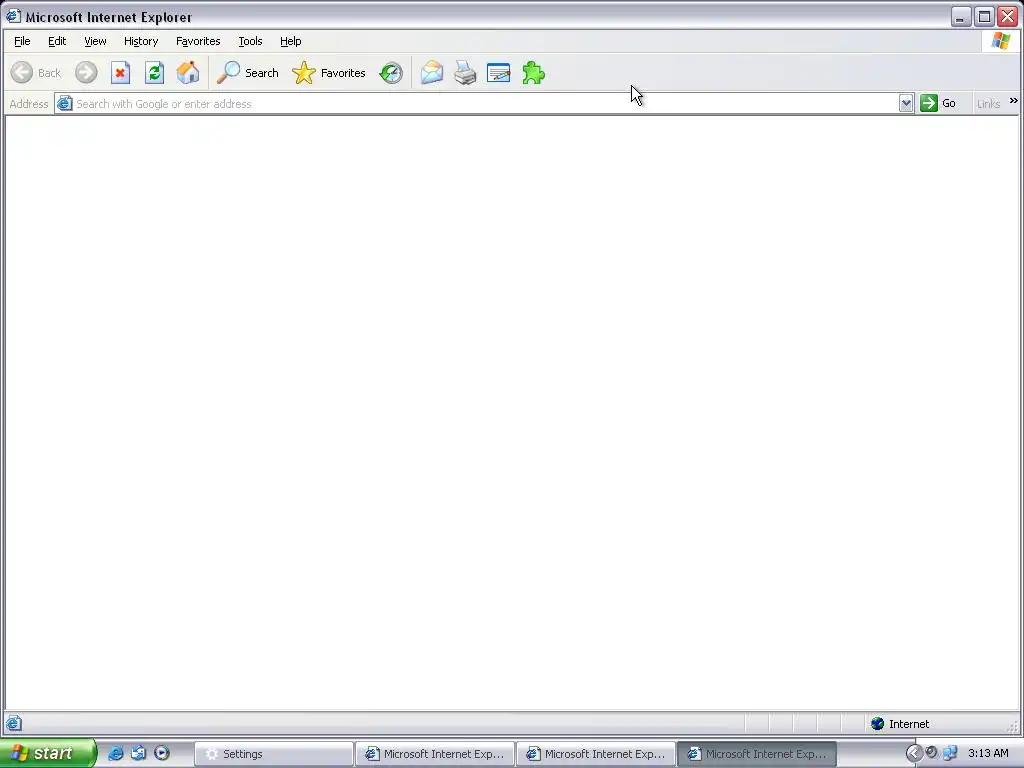This screenshot has height=768, width=1024.
Task: Stop page loading with red X icon
Action: click(x=120, y=72)
